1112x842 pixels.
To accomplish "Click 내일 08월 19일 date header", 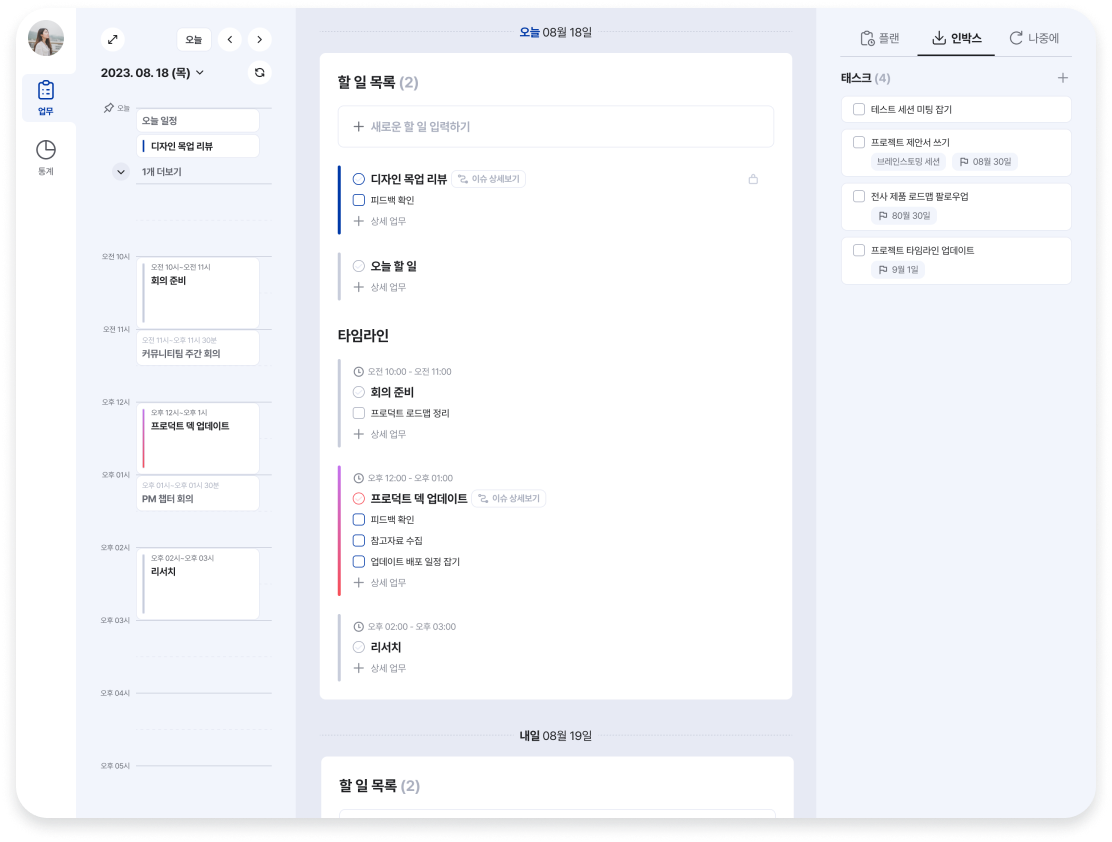I will [555, 736].
